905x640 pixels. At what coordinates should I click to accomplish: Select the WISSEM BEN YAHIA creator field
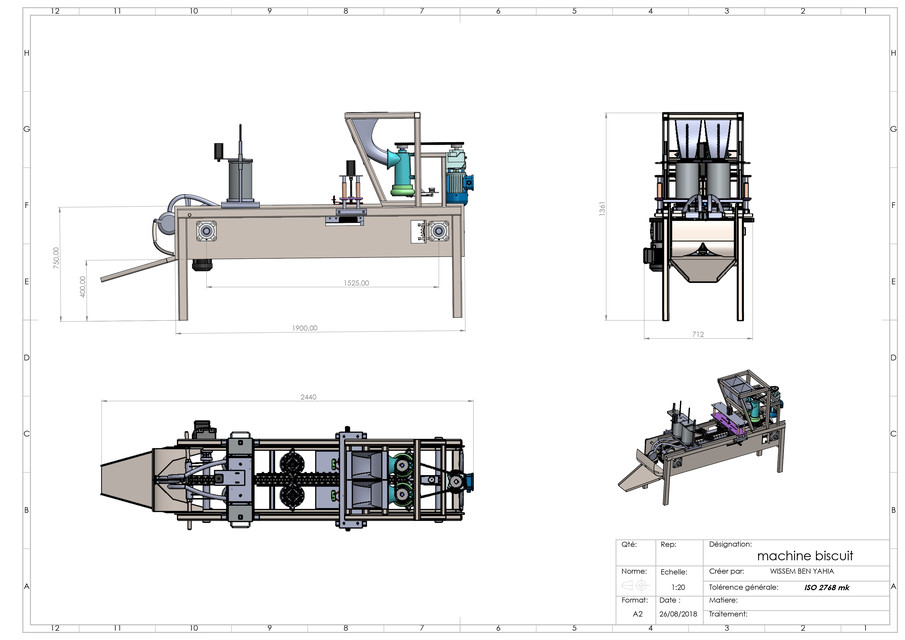click(802, 571)
